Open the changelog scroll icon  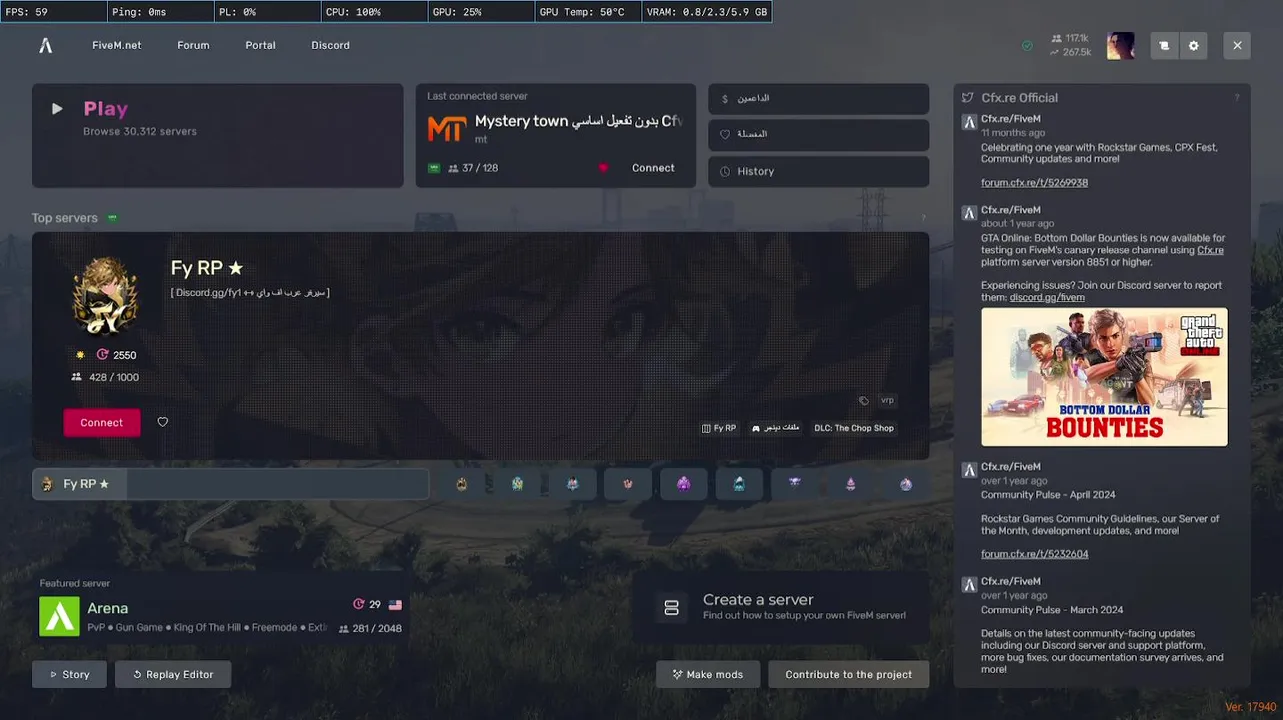pyautogui.click(x=1164, y=45)
